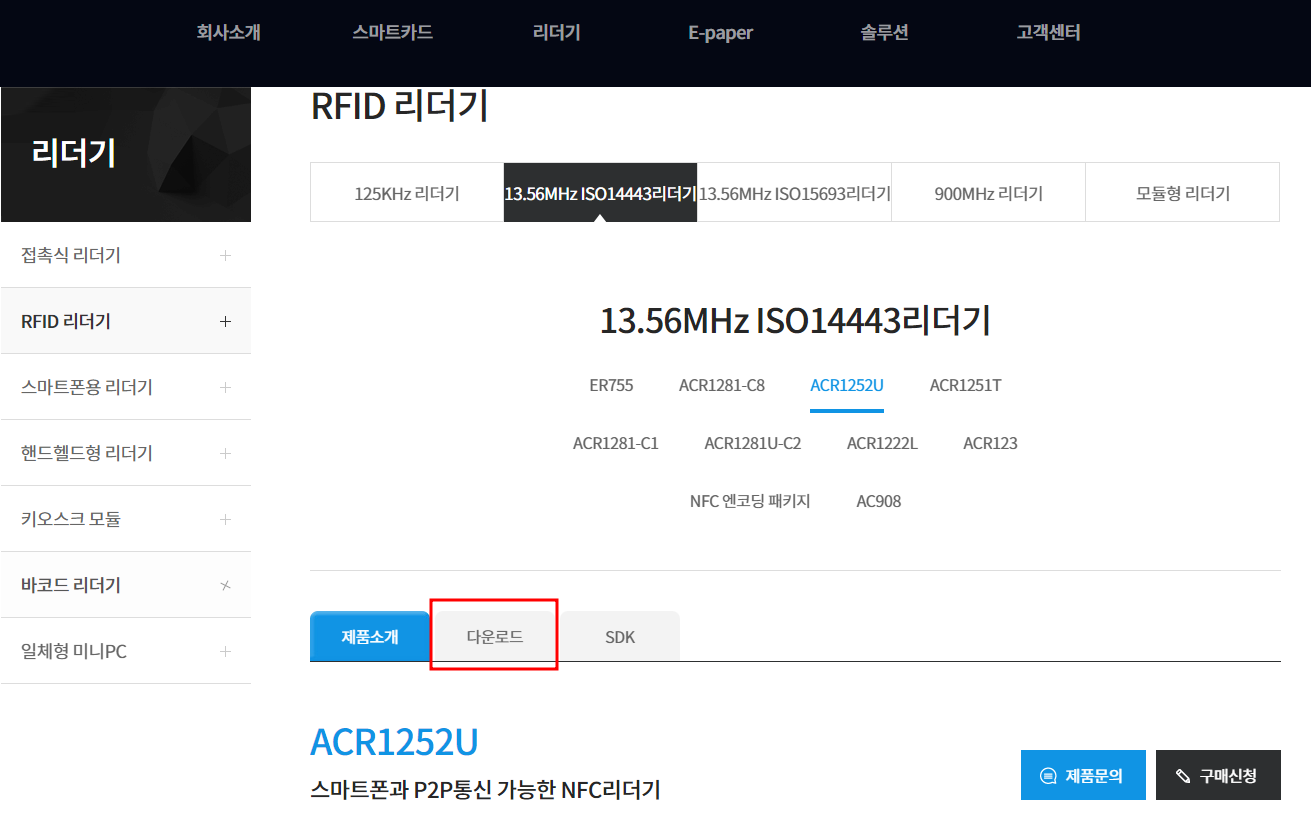This screenshot has height=825, width=1311.
Task: Click plus icon beside 핸드헬드형 리더기
Action: tap(225, 454)
